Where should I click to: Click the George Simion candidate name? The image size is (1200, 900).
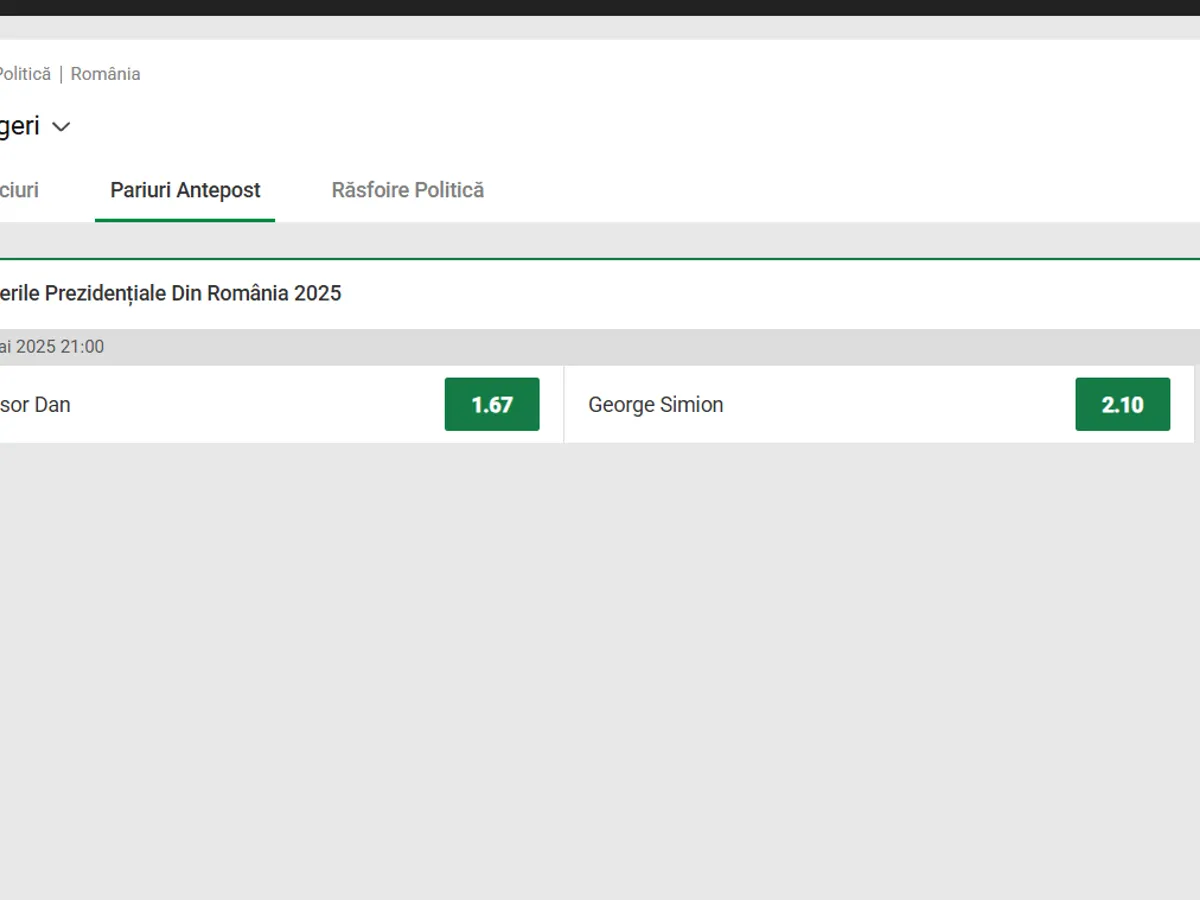[655, 405]
